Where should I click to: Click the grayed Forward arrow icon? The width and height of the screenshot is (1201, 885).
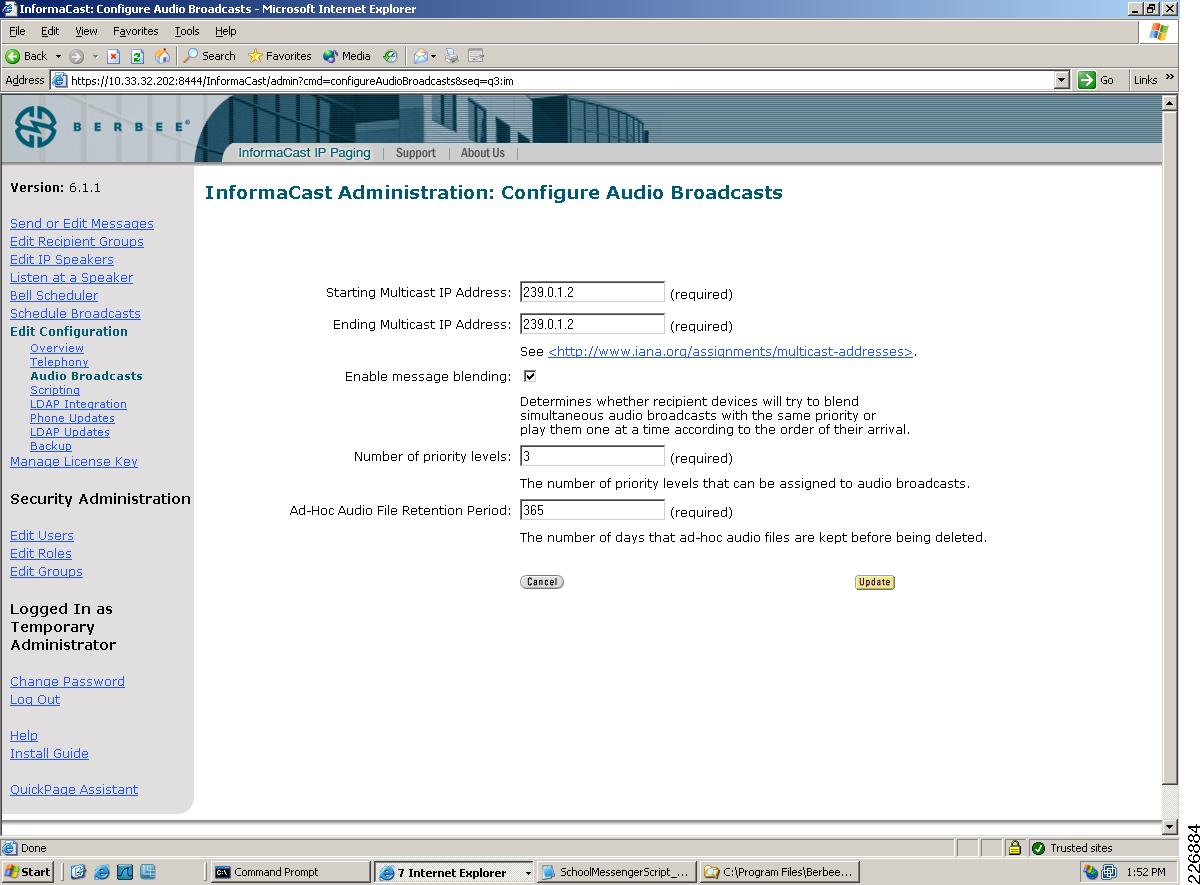tap(76, 56)
